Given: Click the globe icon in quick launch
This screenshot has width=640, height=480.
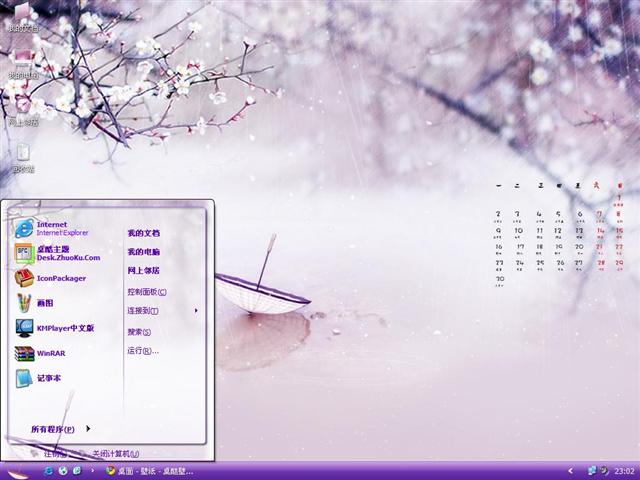Looking at the screenshot, I should click(63, 471).
